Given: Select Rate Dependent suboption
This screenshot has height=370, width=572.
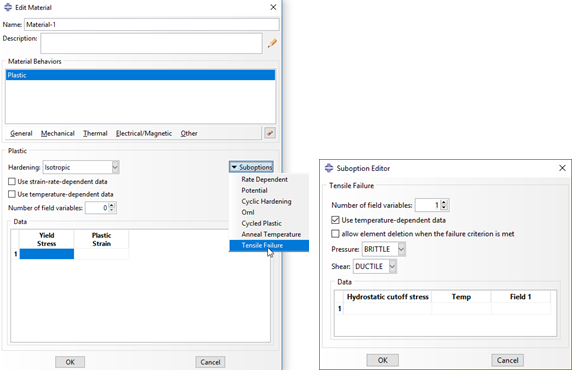Looking at the screenshot, I should pos(269,180).
